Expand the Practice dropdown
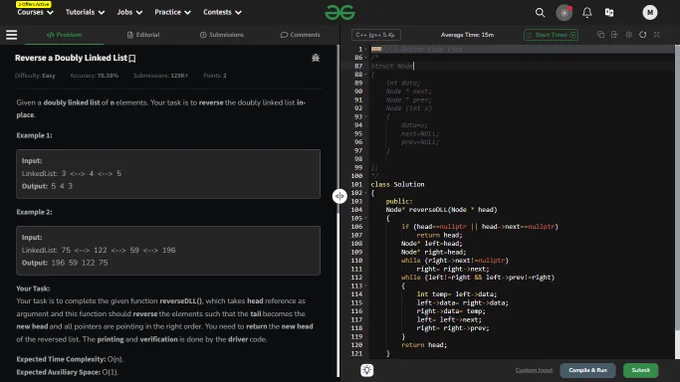Viewport: 680px width, 382px height. coord(173,13)
